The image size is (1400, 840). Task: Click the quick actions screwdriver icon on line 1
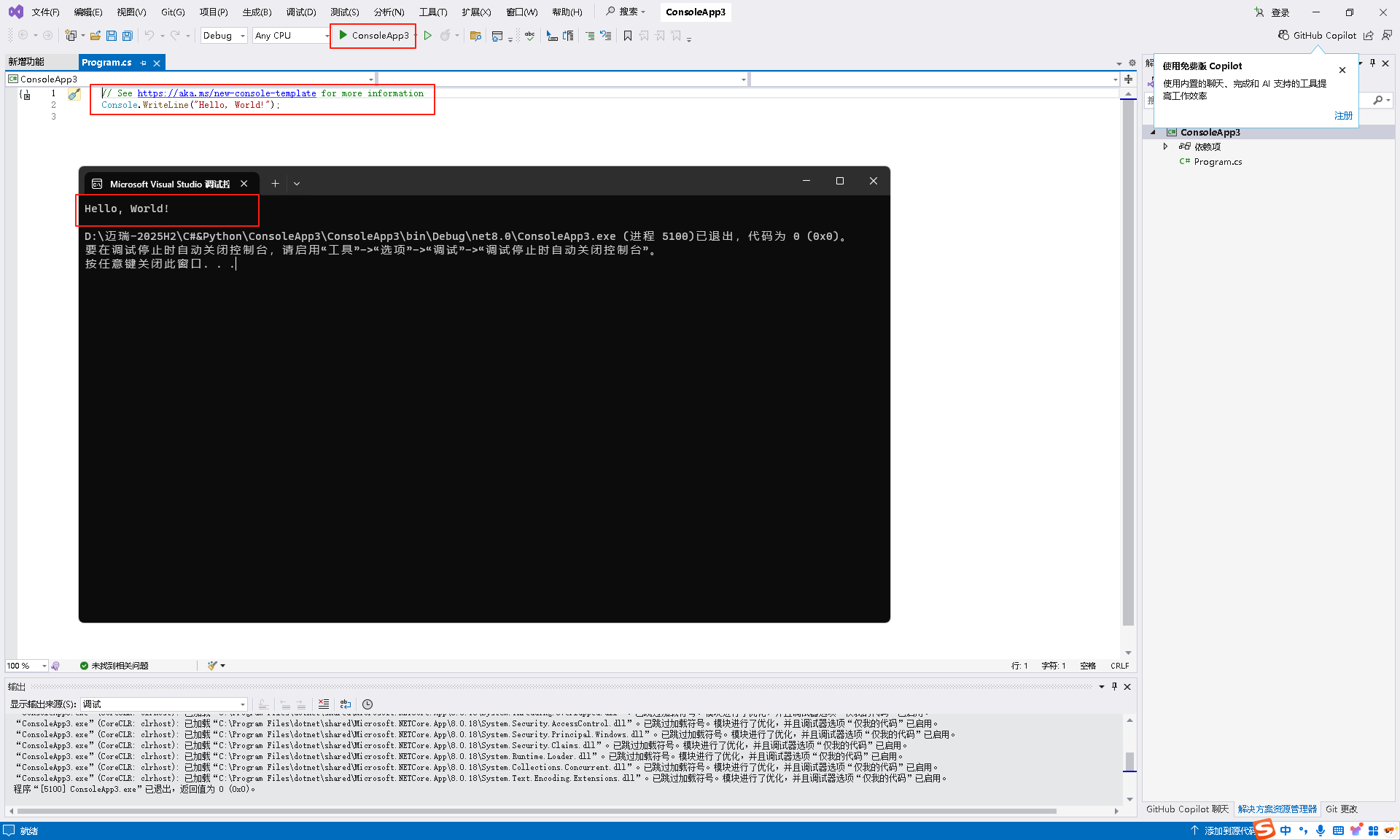point(74,94)
